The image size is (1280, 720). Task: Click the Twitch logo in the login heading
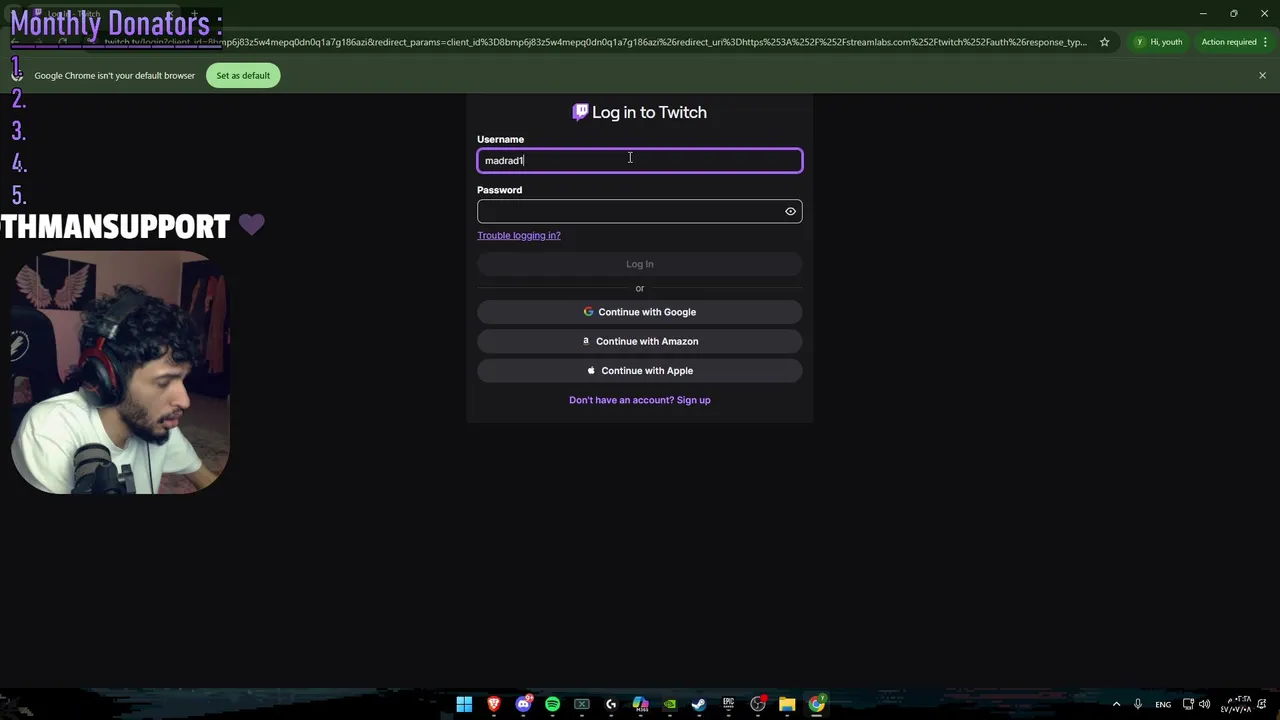[580, 112]
